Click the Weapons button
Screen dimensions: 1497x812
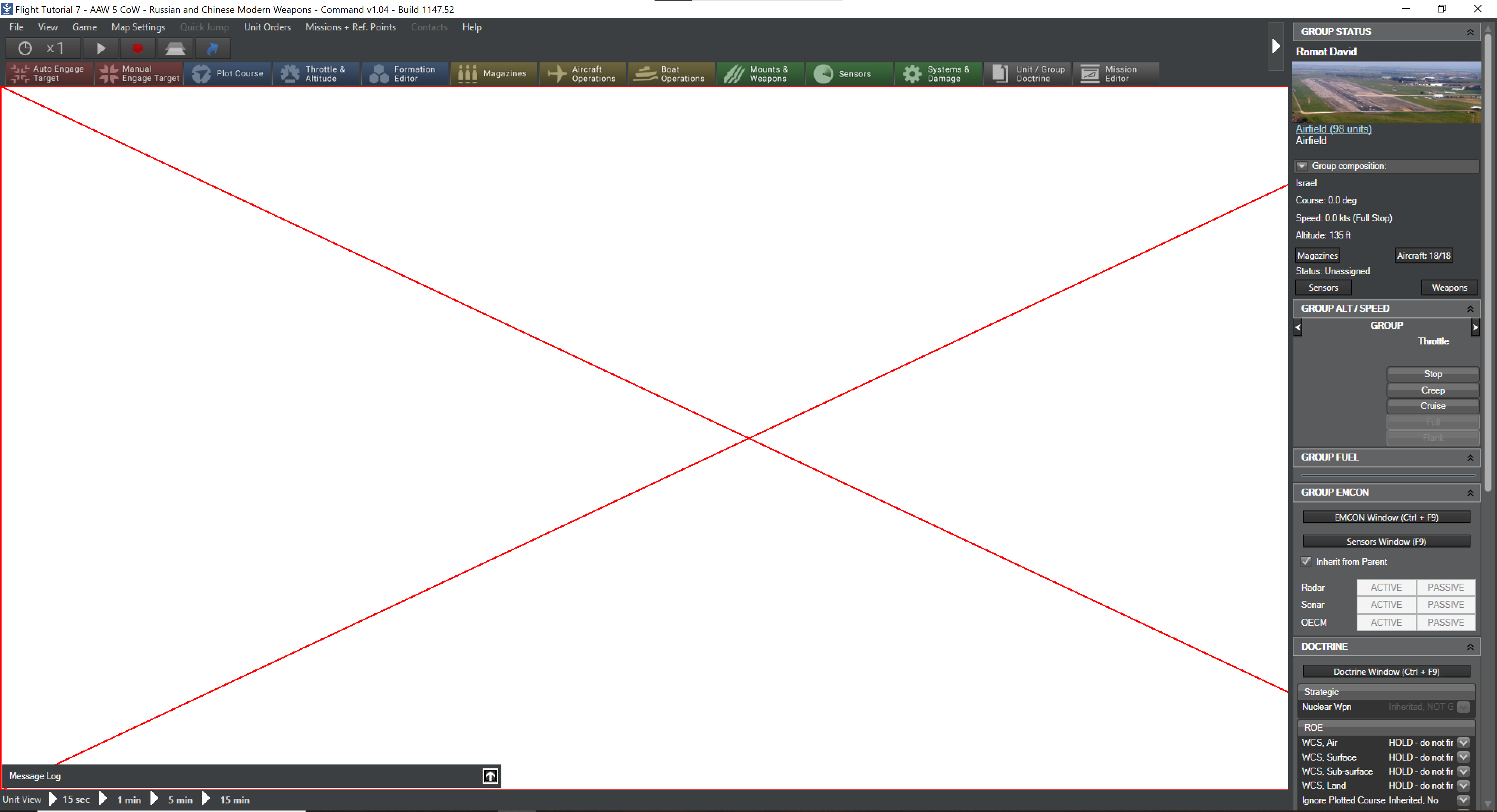[x=1449, y=288]
